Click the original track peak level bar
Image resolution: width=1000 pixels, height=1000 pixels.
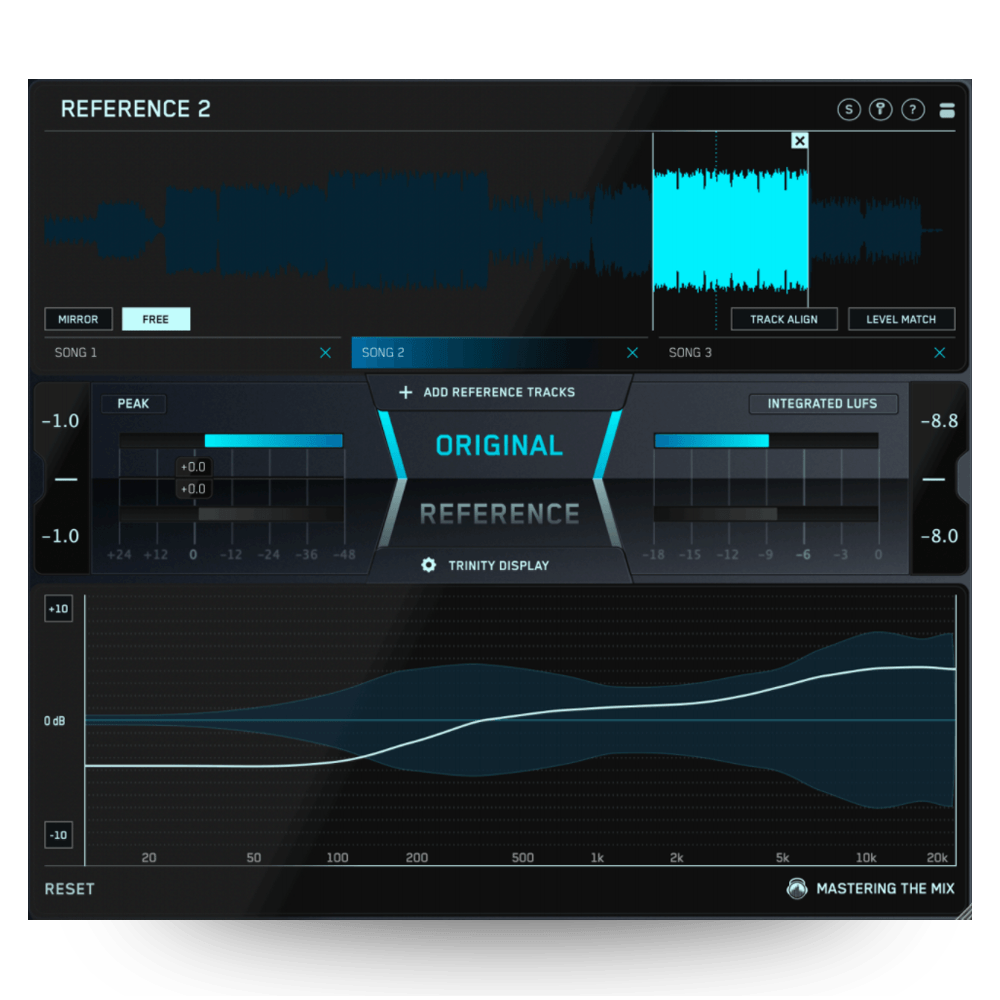coord(232,441)
